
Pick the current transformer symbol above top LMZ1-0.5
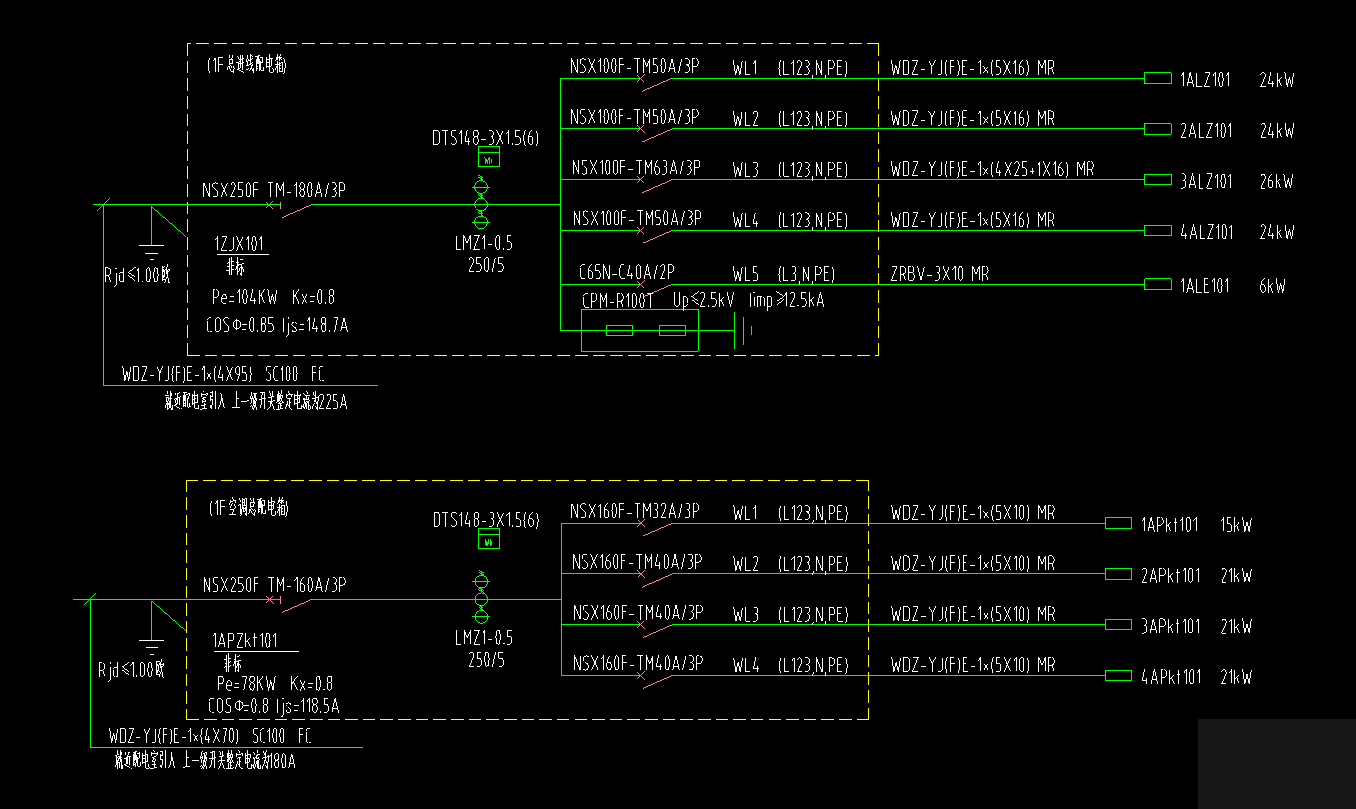click(480, 204)
